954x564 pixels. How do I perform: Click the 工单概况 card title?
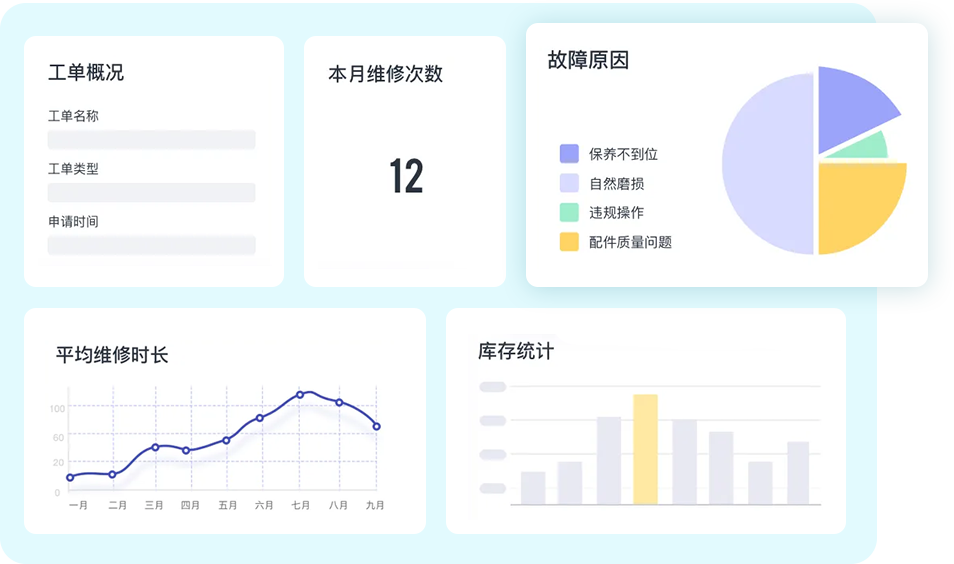click(86, 72)
